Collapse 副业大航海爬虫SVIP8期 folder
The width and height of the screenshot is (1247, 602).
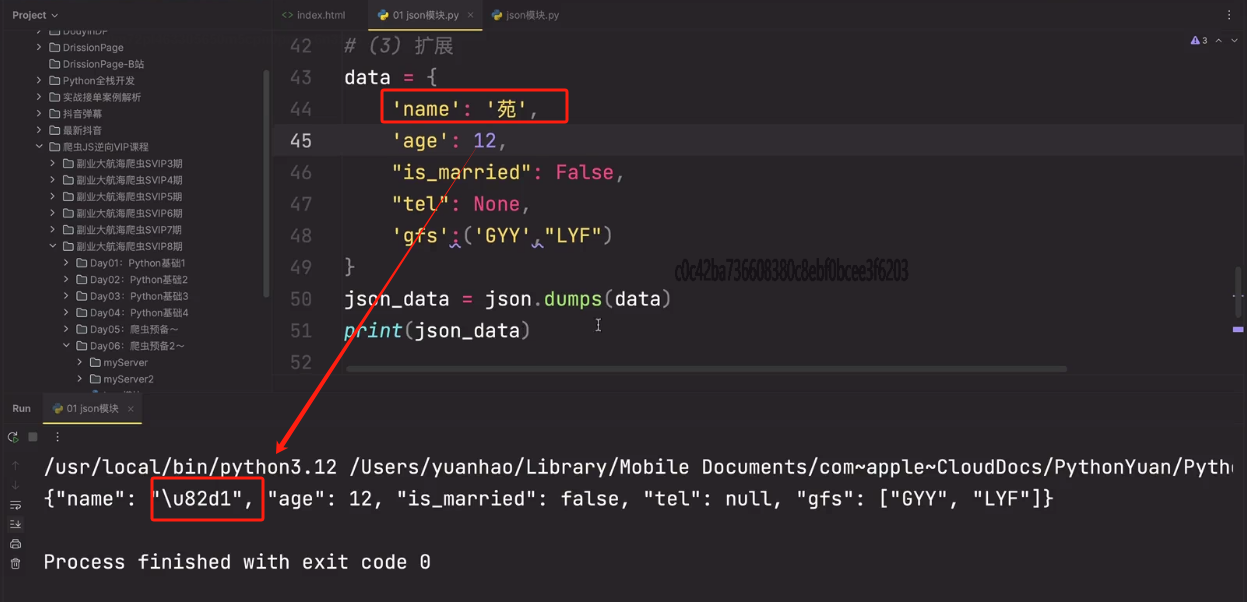[x=53, y=246]
